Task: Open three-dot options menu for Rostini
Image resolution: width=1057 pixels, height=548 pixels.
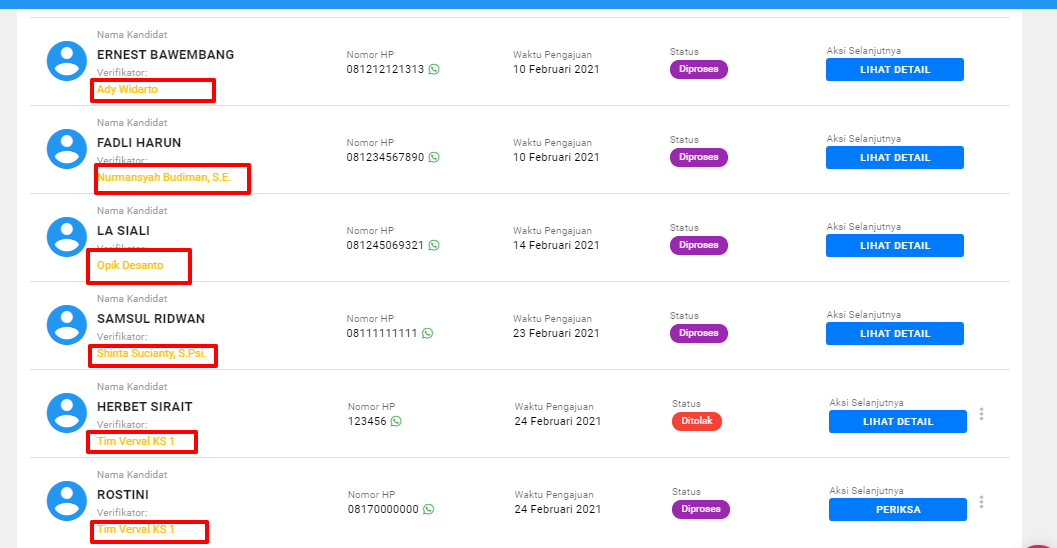Action: (x=982, y=502)
